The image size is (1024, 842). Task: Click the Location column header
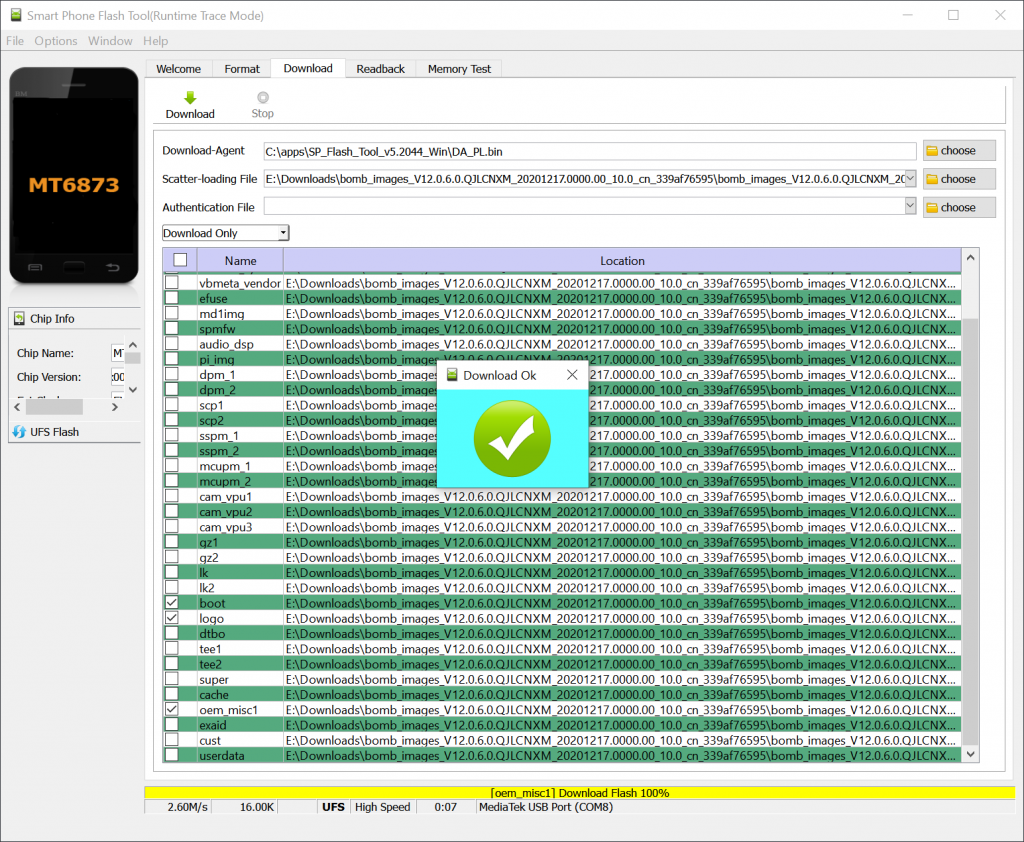pos(622,261)
